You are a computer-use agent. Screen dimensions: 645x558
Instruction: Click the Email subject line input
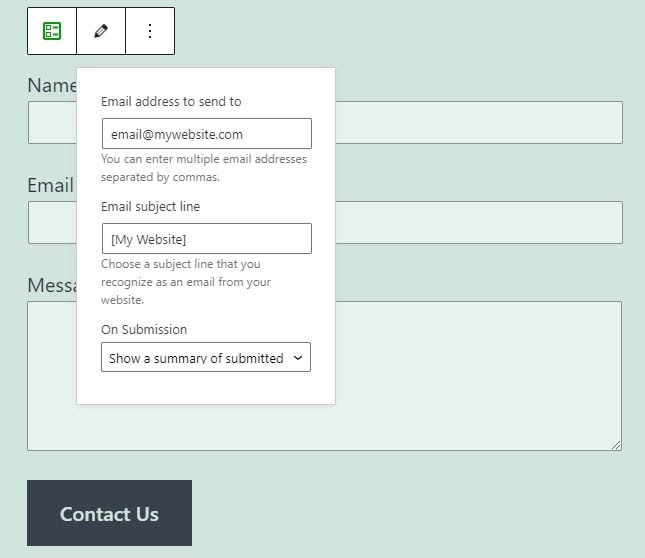(x=206, y=238)
